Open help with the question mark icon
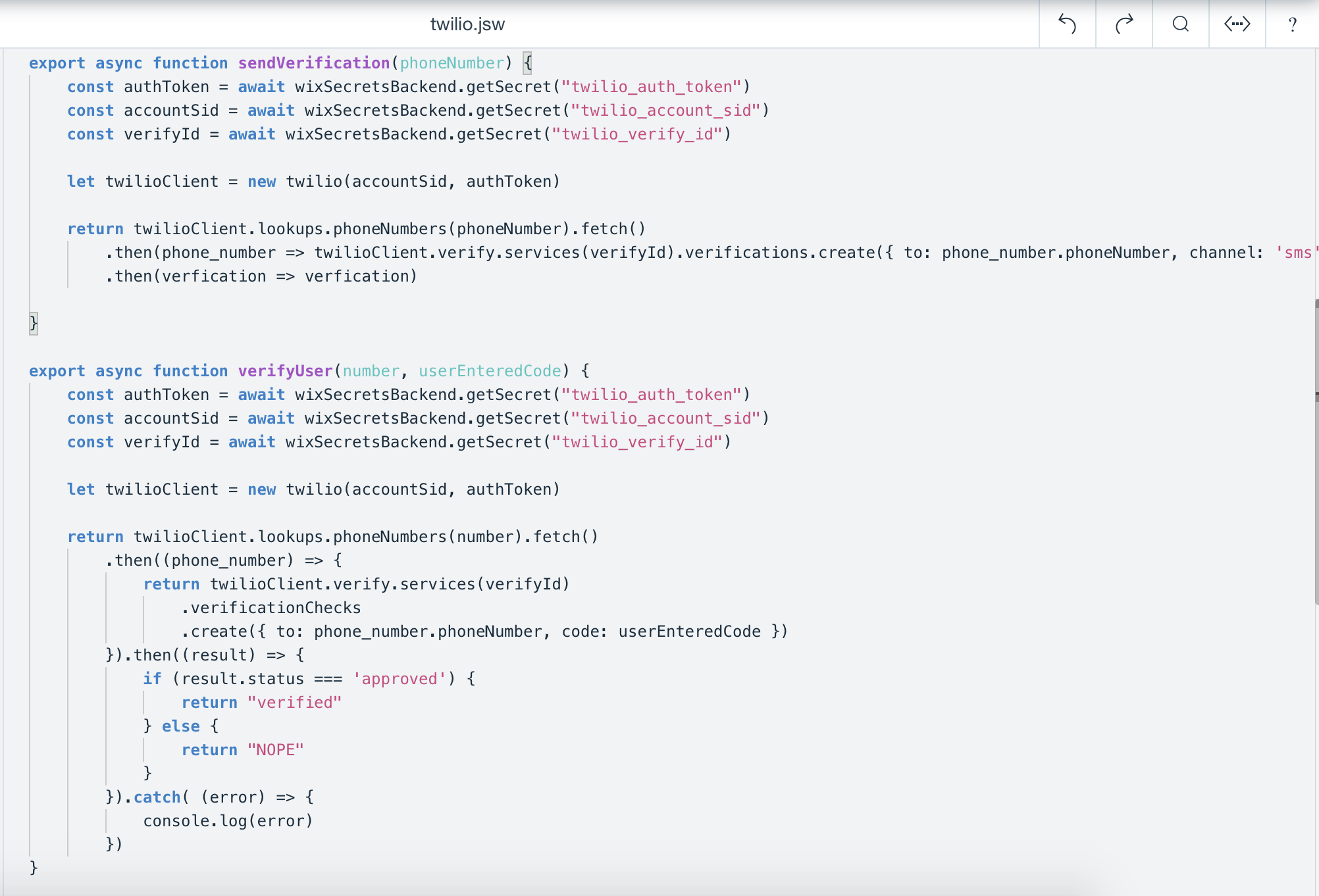The width and height of the screenshot is (1319, 896). click(x=1292, y=24)
